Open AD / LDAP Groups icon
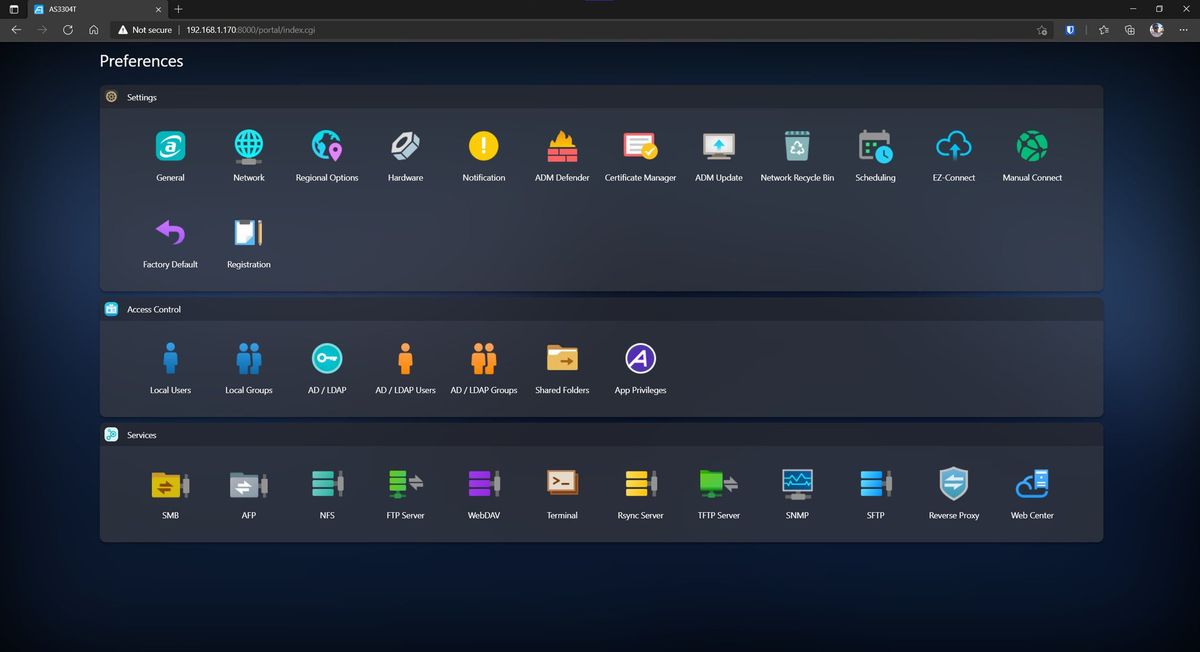Screen dimensions: 1200x652 pyautogui.click(x=484, y=358)
